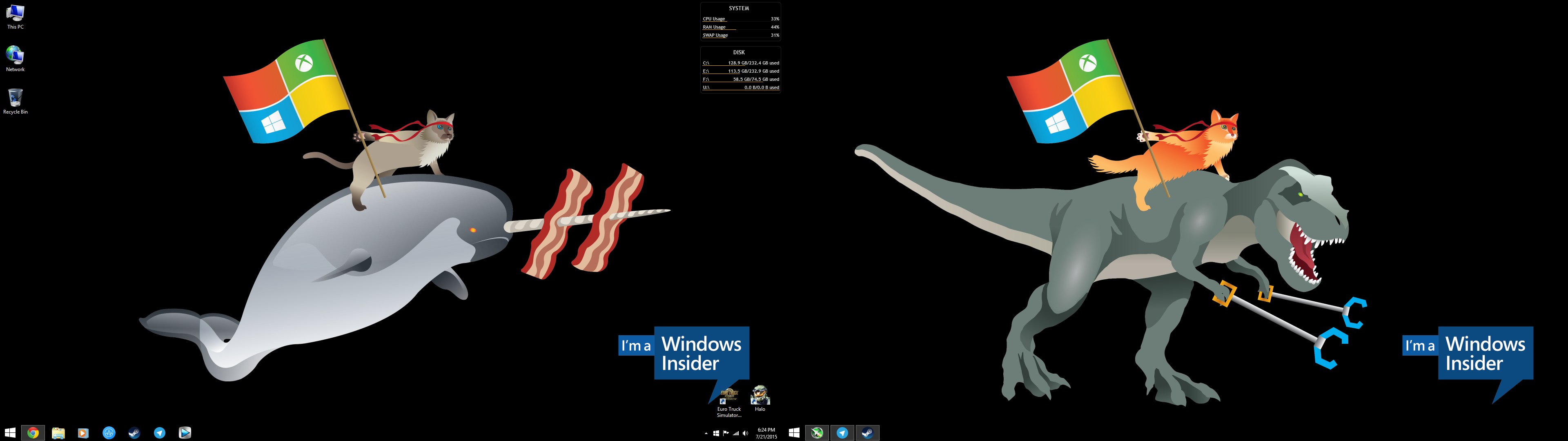The width and height of the screenshot is (1568, 441).
Task: Click the U:\ disk usage row
Action: coord(741,88)
